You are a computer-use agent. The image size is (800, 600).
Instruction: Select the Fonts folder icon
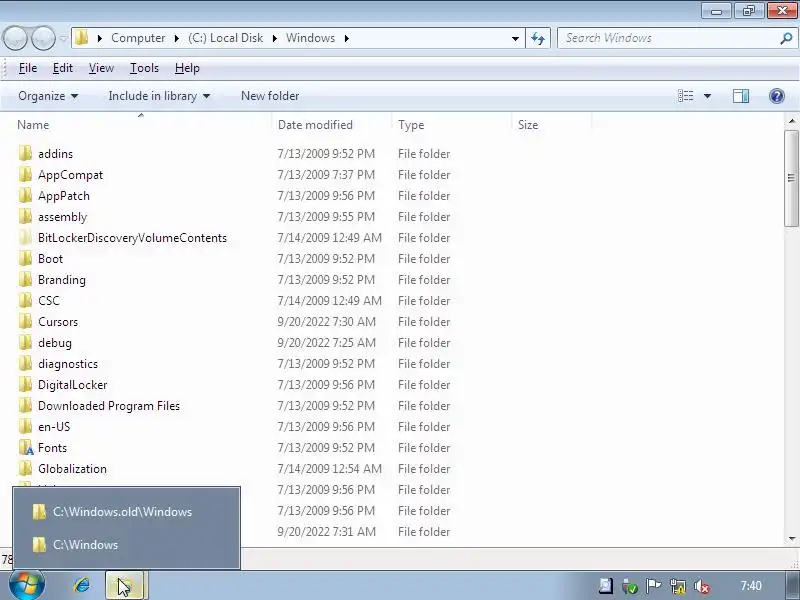(x=26, y=447)
